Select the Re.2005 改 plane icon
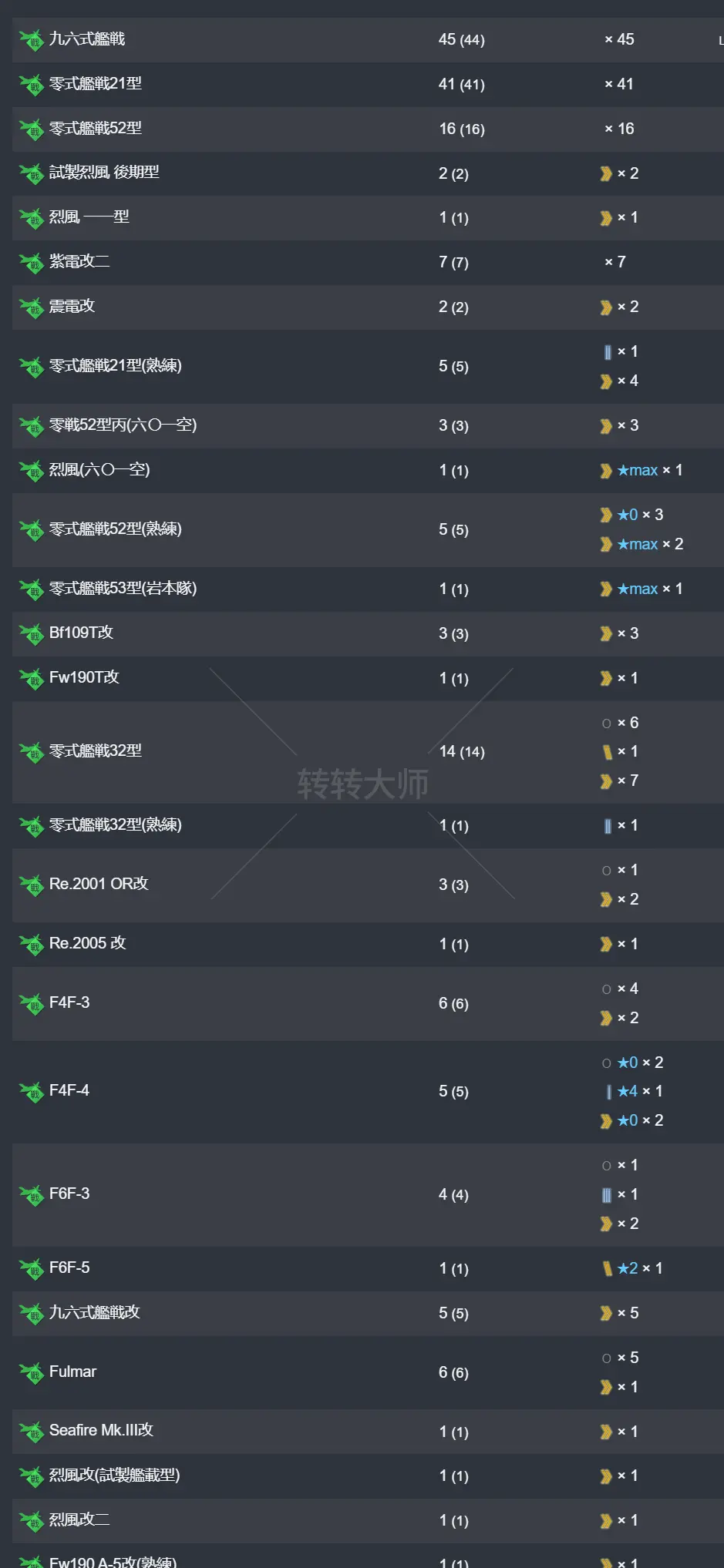This screenshot has width=724, height=1568. pos(33,944)
